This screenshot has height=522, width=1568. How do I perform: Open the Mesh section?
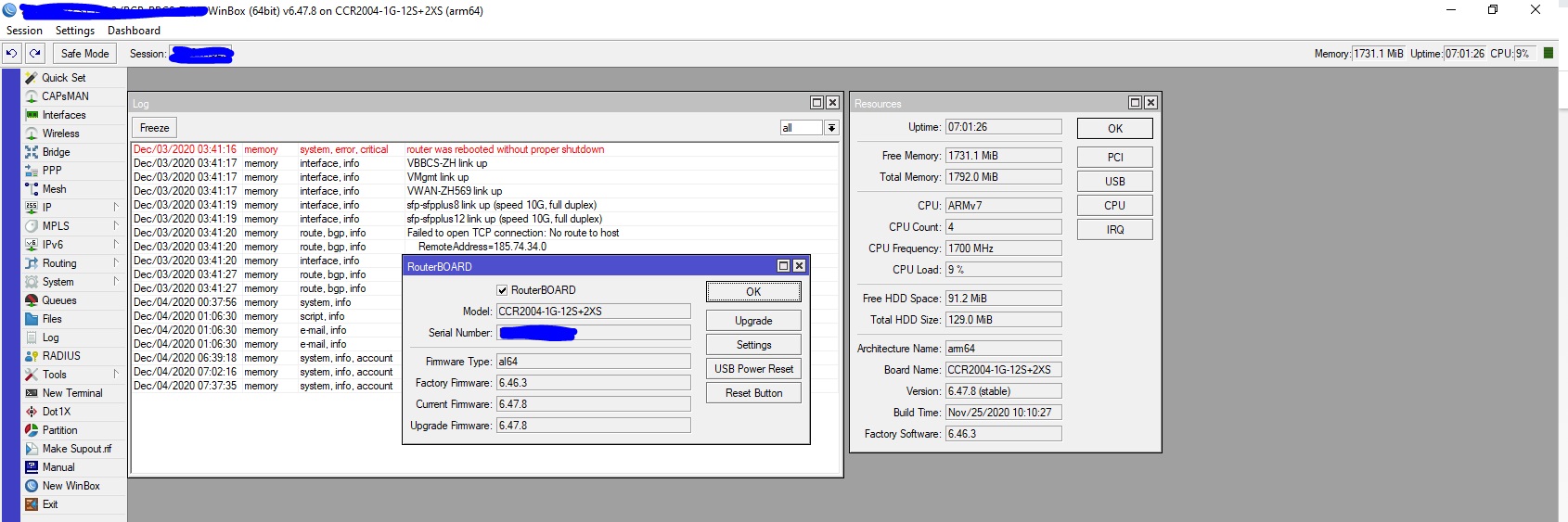(54, 189)
